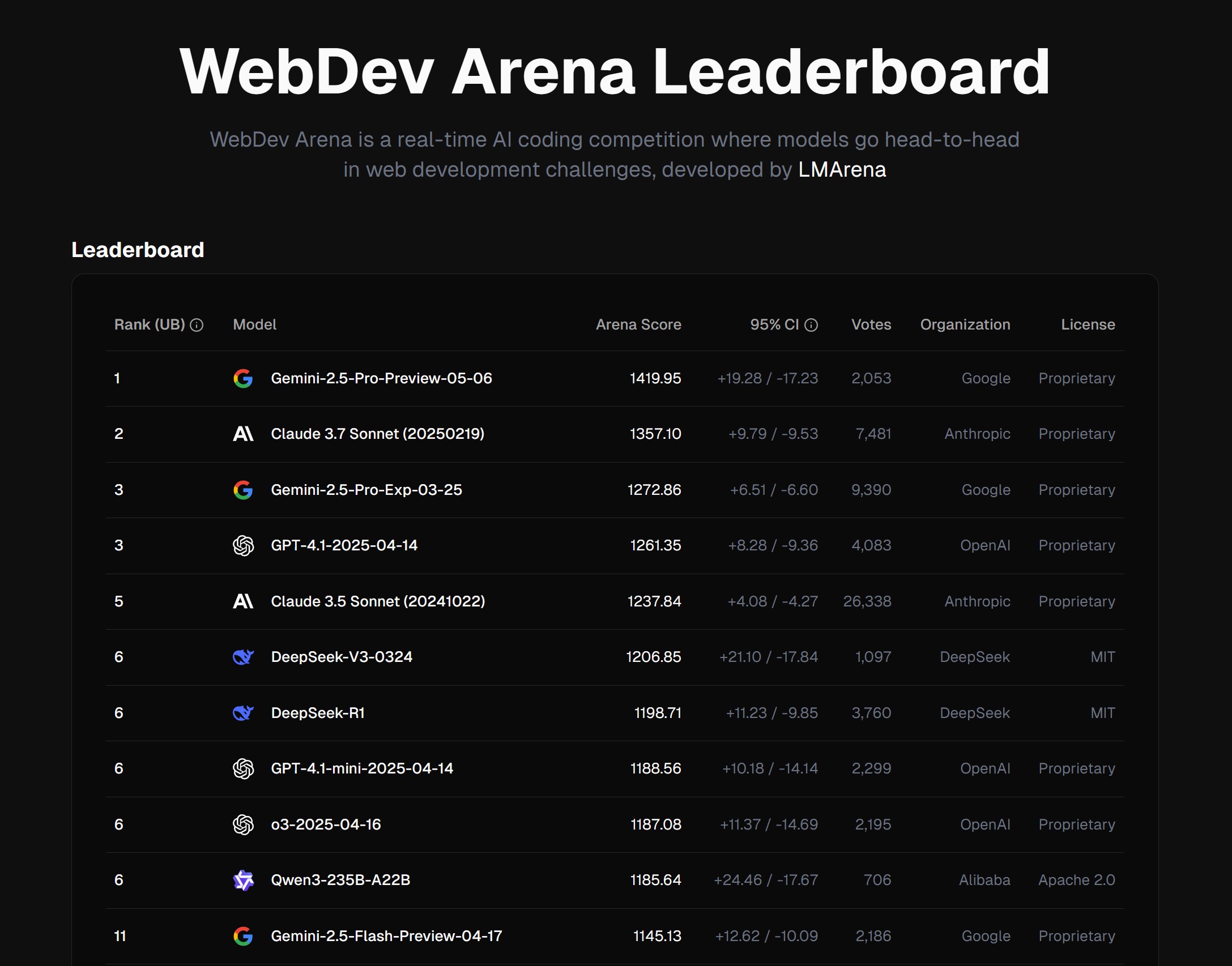This screenshot has width=1232, height=966.
Task: Click the arena score 1188.56
Action: 655,768
